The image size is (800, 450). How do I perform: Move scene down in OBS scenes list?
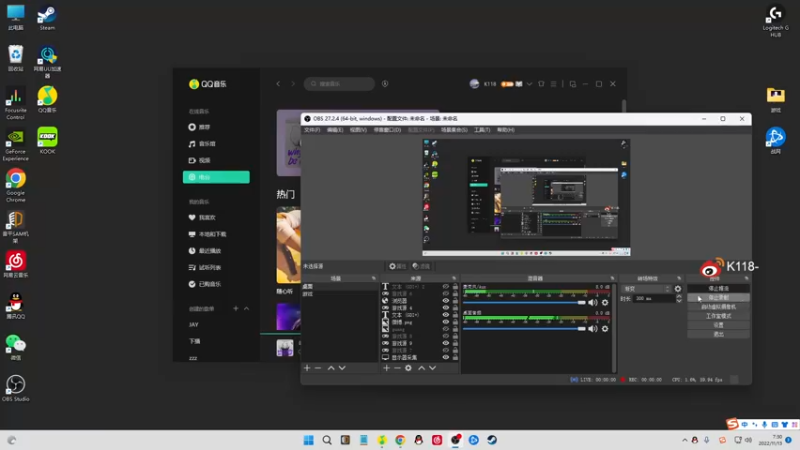(342, 368)
